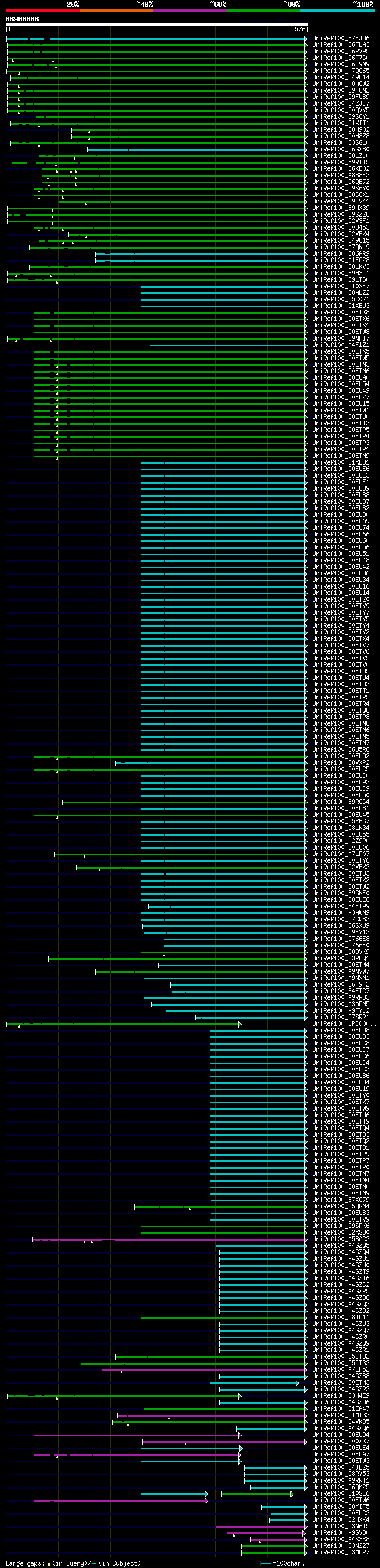Select label UniRef100_B3H4E9
Image resolution: width=380 pixels, height=1568 pixels.
[x=341, y=1397]
